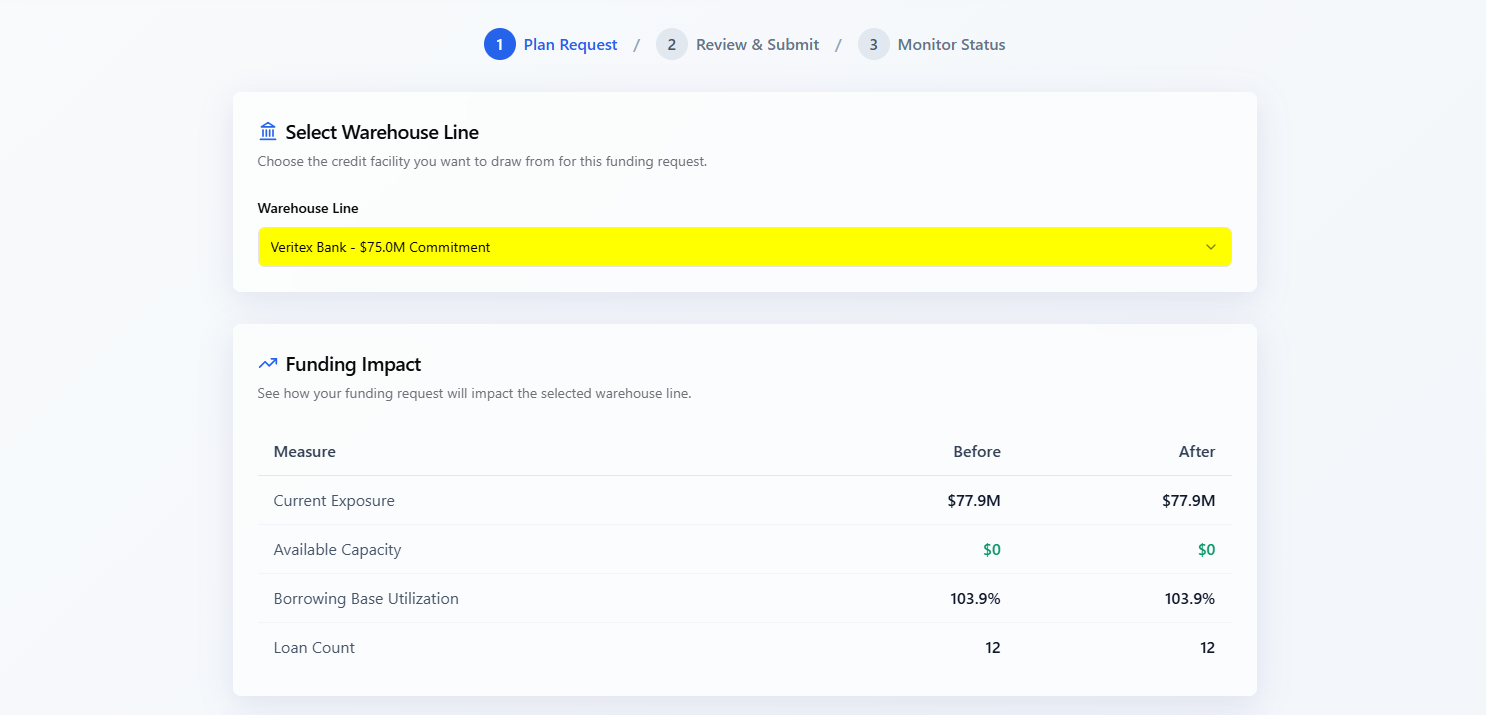Viewport: 1486px width, 715px height.
Task: Select the Current Exposure row label
Action: click(x=334, y=501)
